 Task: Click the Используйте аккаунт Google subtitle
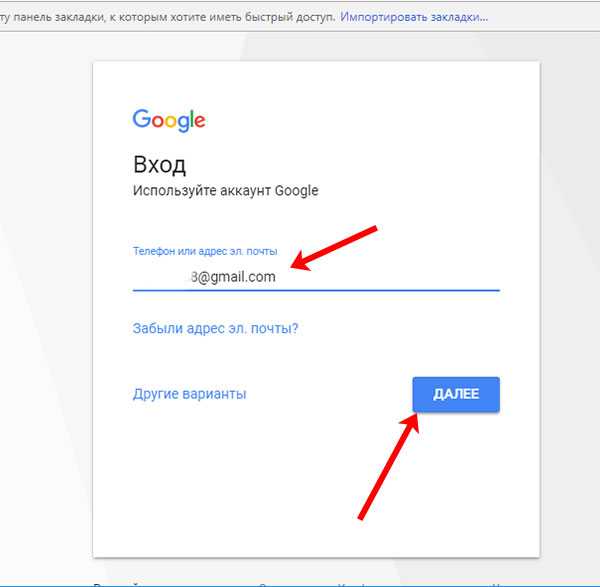225,190
